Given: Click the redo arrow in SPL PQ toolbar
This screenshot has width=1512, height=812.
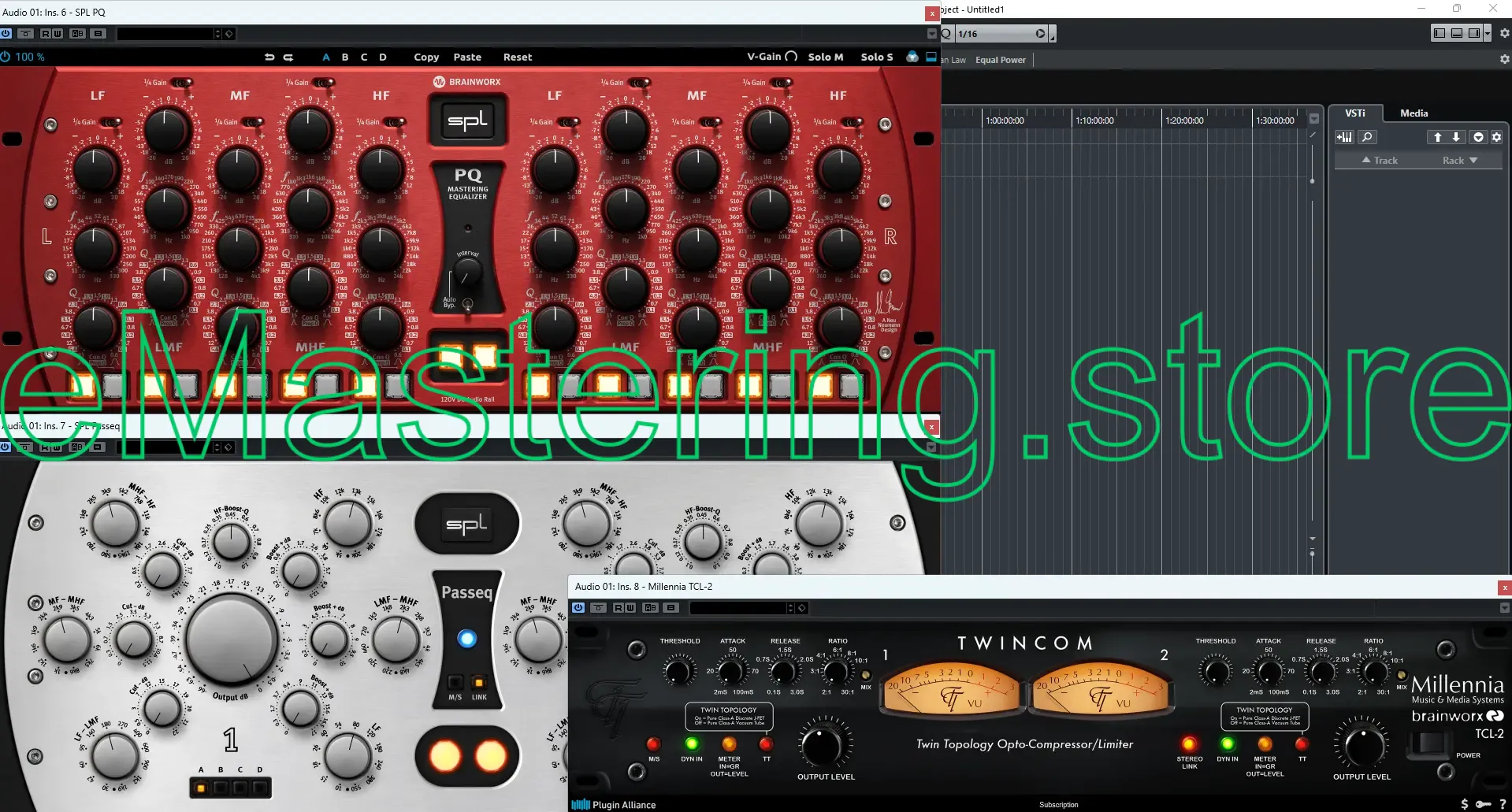Looking at the screenshot, I should click(288, 57).
